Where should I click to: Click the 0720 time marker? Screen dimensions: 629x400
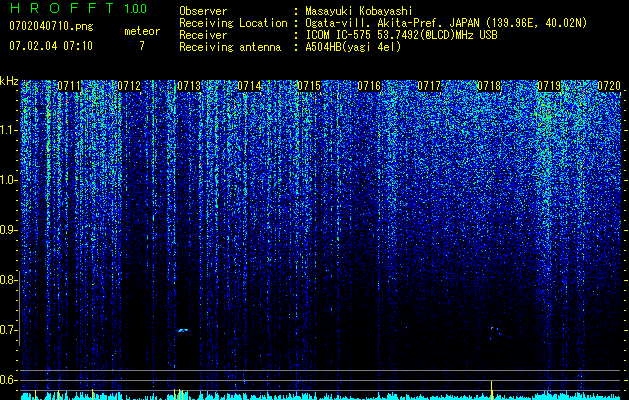click(609, 86)
